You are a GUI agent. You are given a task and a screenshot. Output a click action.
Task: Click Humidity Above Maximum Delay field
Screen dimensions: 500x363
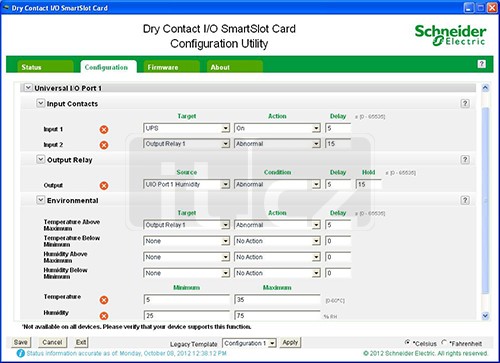pos(338,257)
